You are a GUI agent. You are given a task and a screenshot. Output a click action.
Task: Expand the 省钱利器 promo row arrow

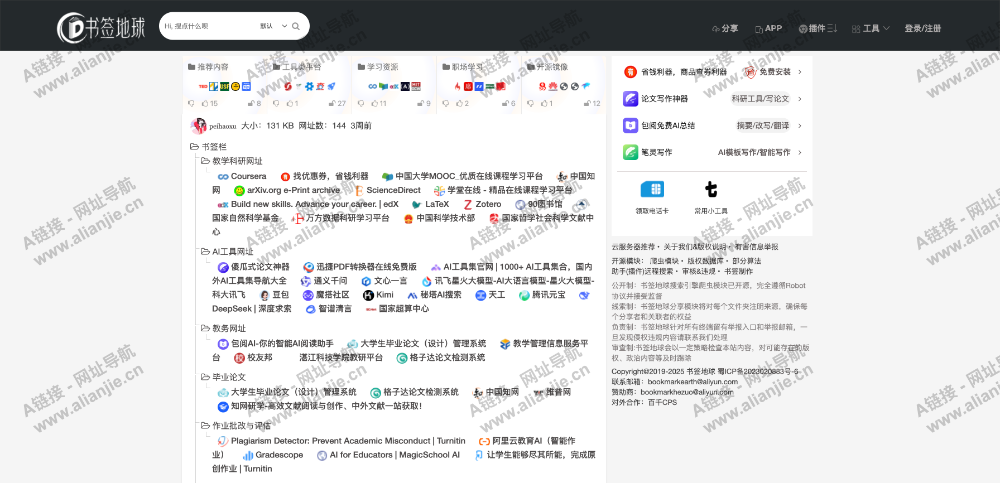800,71
